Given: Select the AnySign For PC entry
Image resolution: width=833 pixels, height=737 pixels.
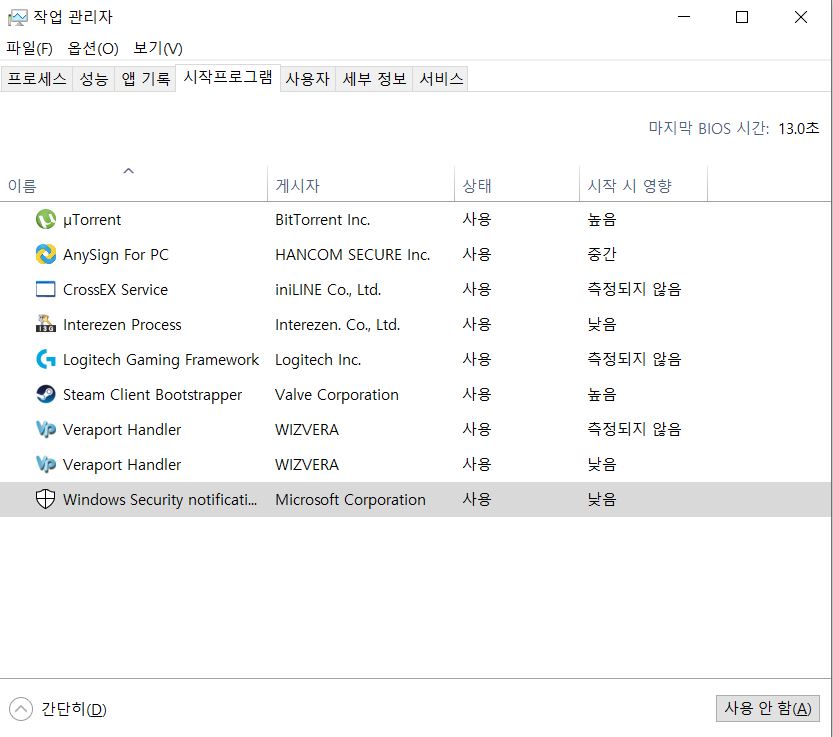Looking at the screenshot, I should click(115, 255).
